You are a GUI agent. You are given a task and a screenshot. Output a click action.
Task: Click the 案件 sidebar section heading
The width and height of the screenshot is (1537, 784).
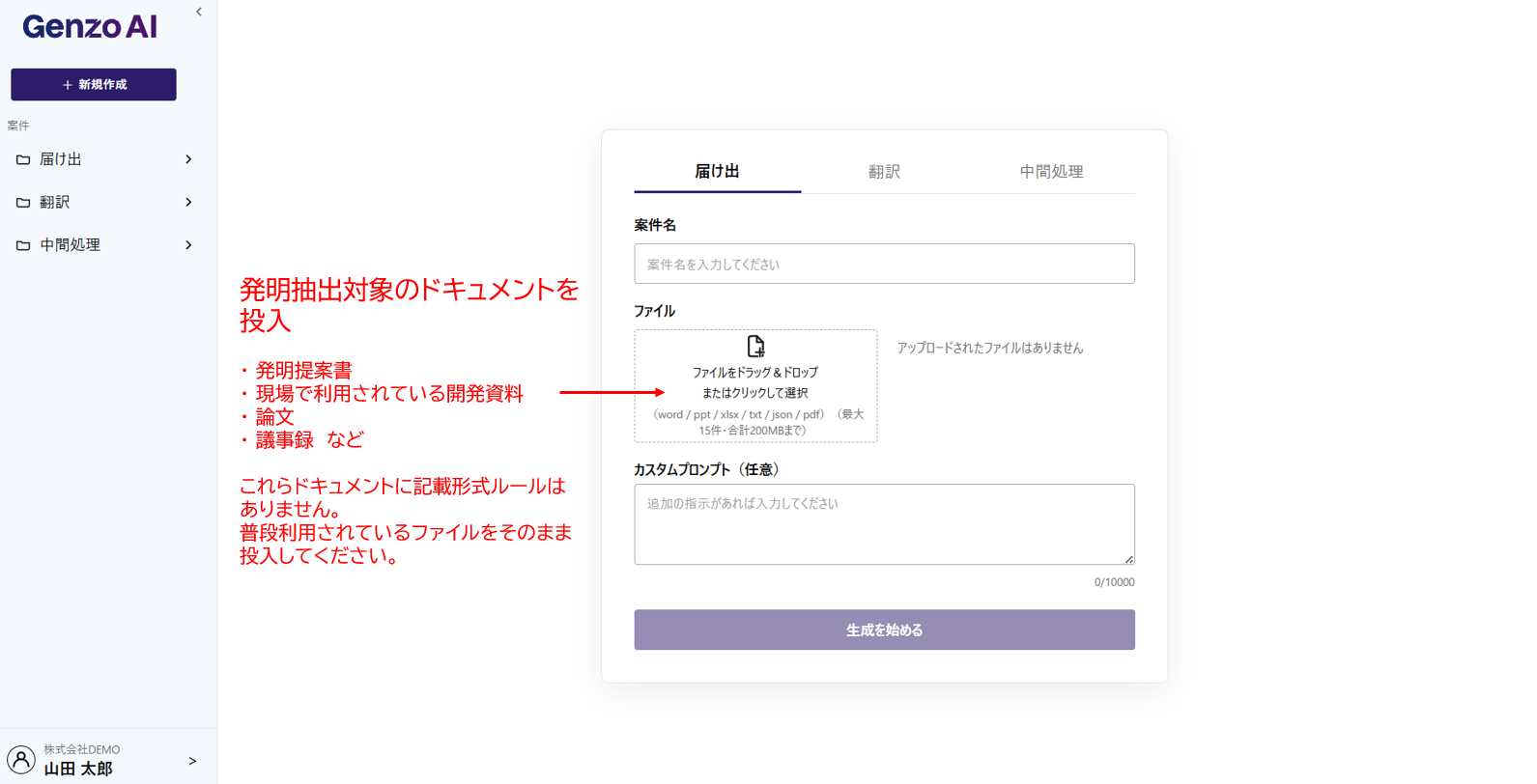[18, 126]
